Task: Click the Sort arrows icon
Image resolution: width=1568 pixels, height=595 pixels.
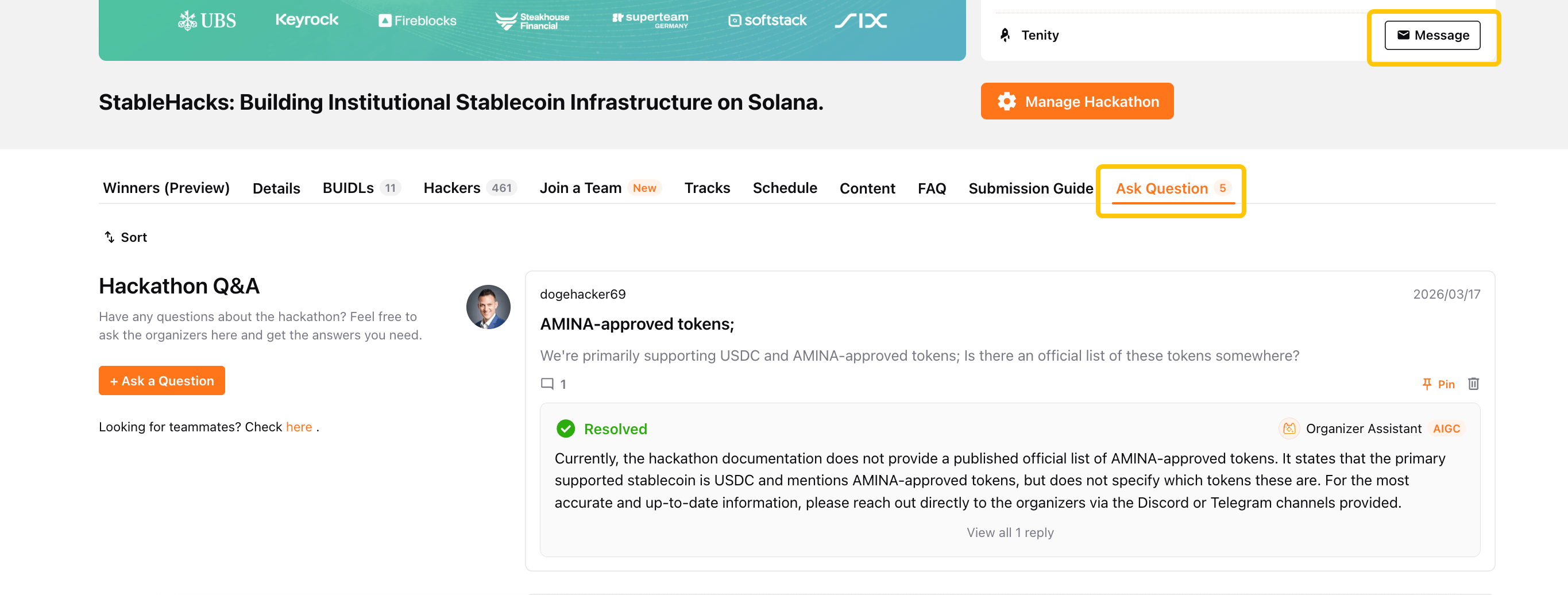Action: [x=110, y=237]
